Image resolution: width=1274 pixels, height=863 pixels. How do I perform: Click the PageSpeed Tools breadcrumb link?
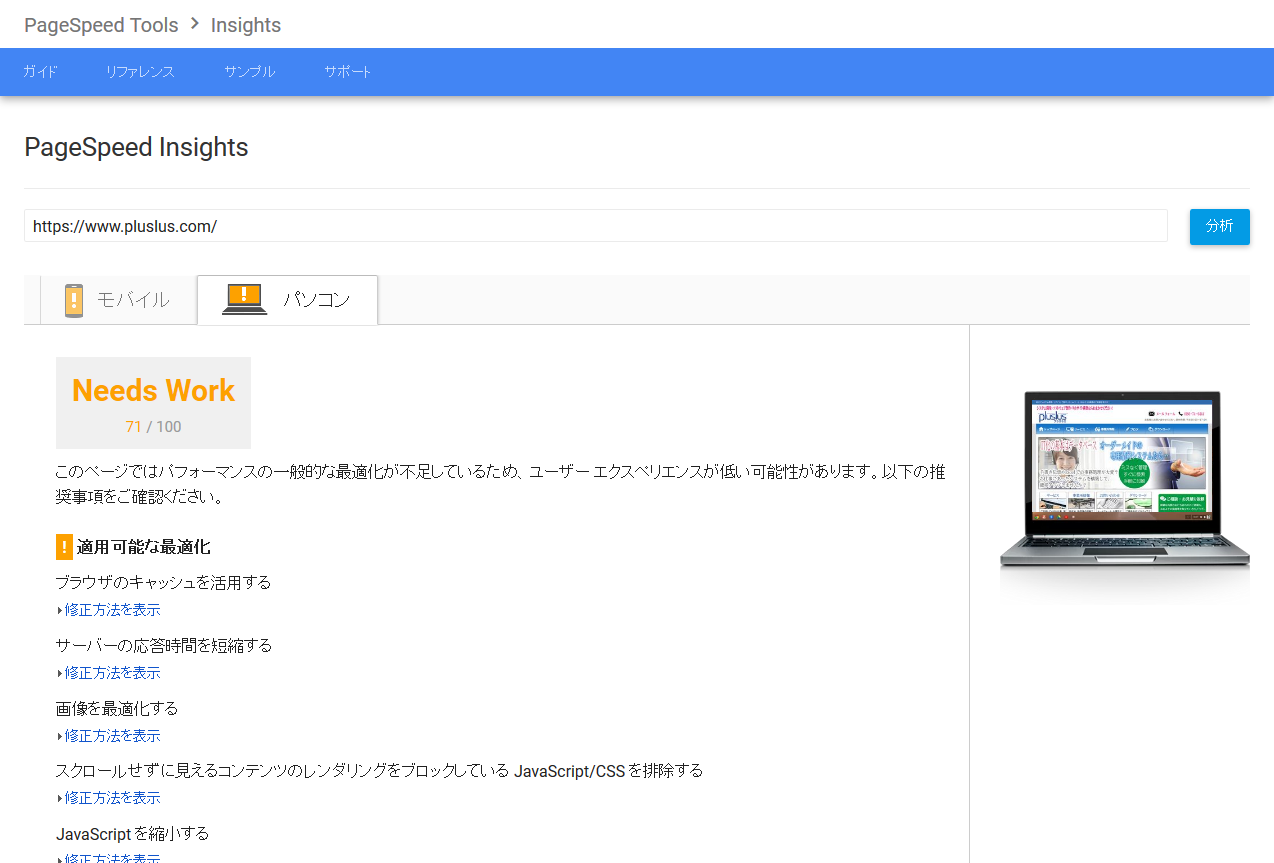[x=101, y=25]
